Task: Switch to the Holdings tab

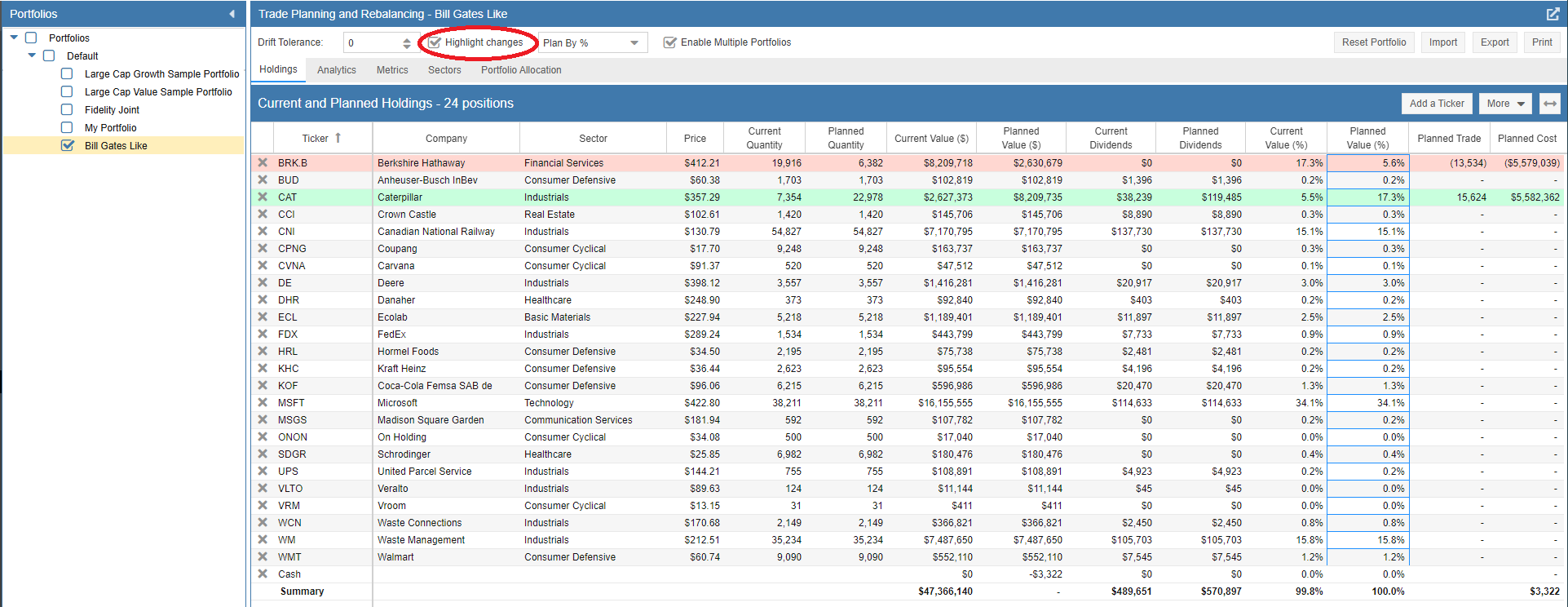Action: click(x=278, y=69)
